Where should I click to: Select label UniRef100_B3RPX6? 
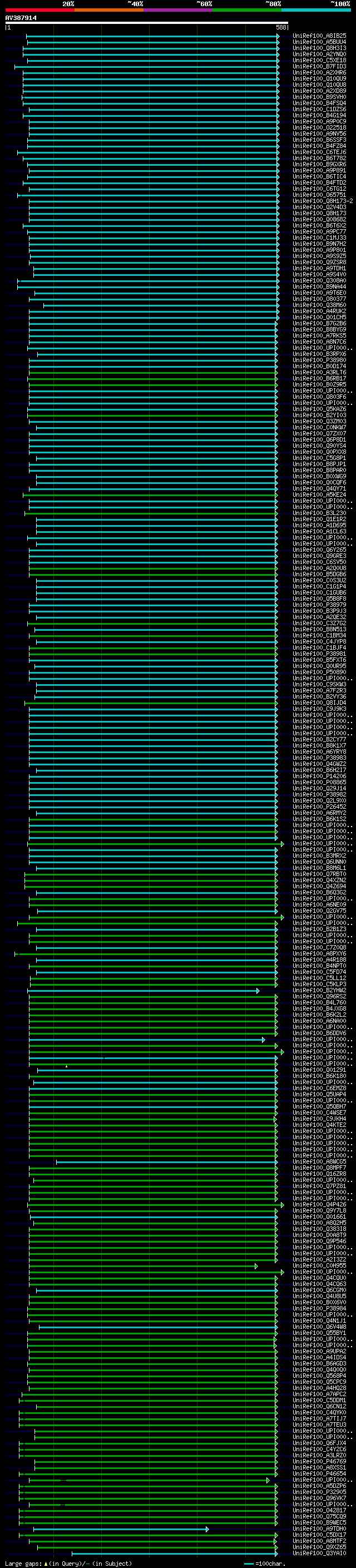pyautogui.click(x=319, y=354)
